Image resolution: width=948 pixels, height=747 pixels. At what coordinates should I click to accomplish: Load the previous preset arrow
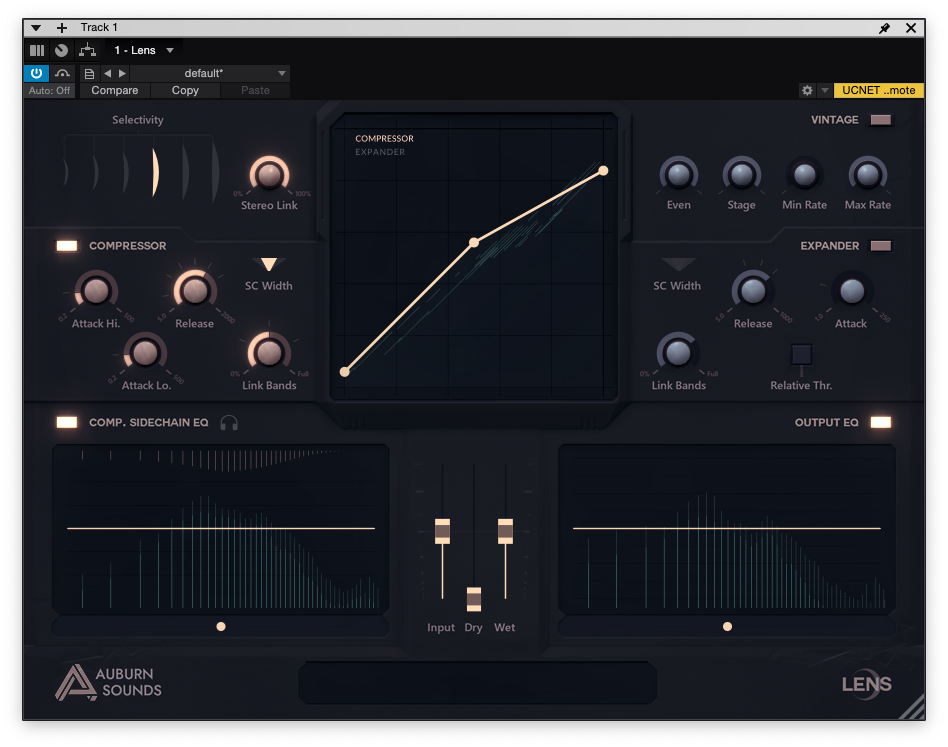pyautogui.click(x=107, y=73)
